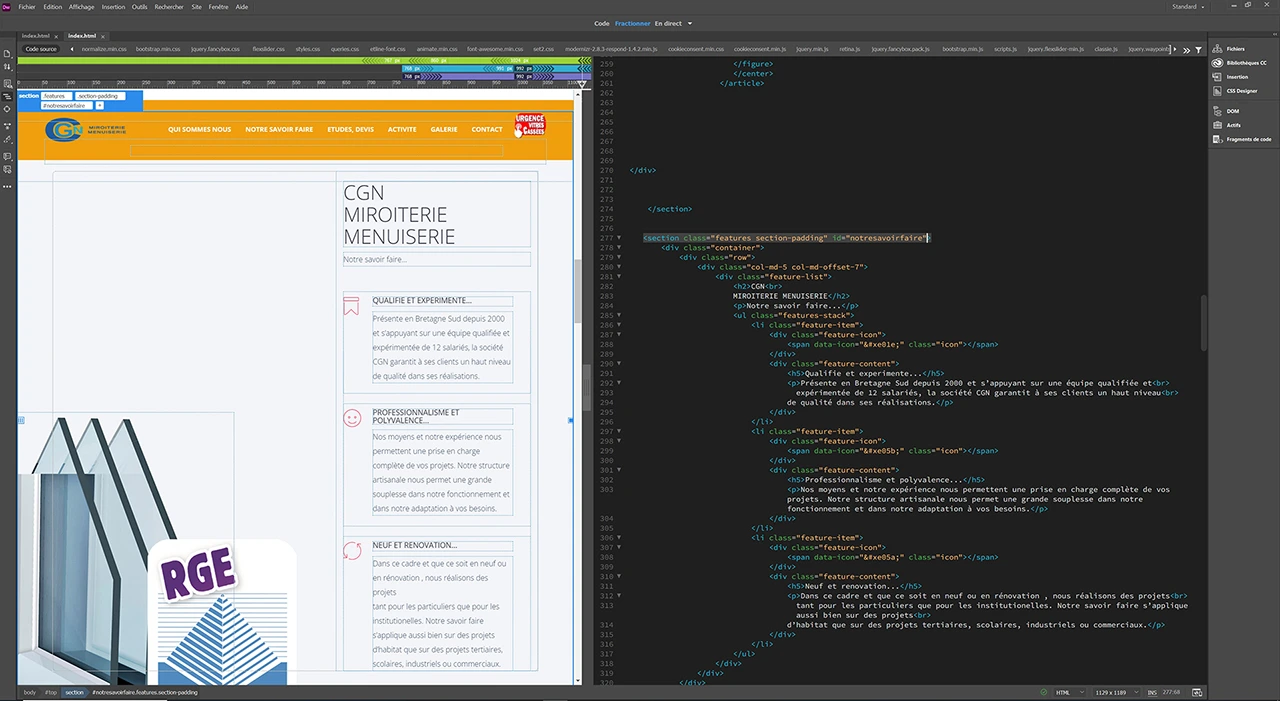Add class with plus button in element display
This screenshot has width=1280, height=701.
(x=99, y=105)
